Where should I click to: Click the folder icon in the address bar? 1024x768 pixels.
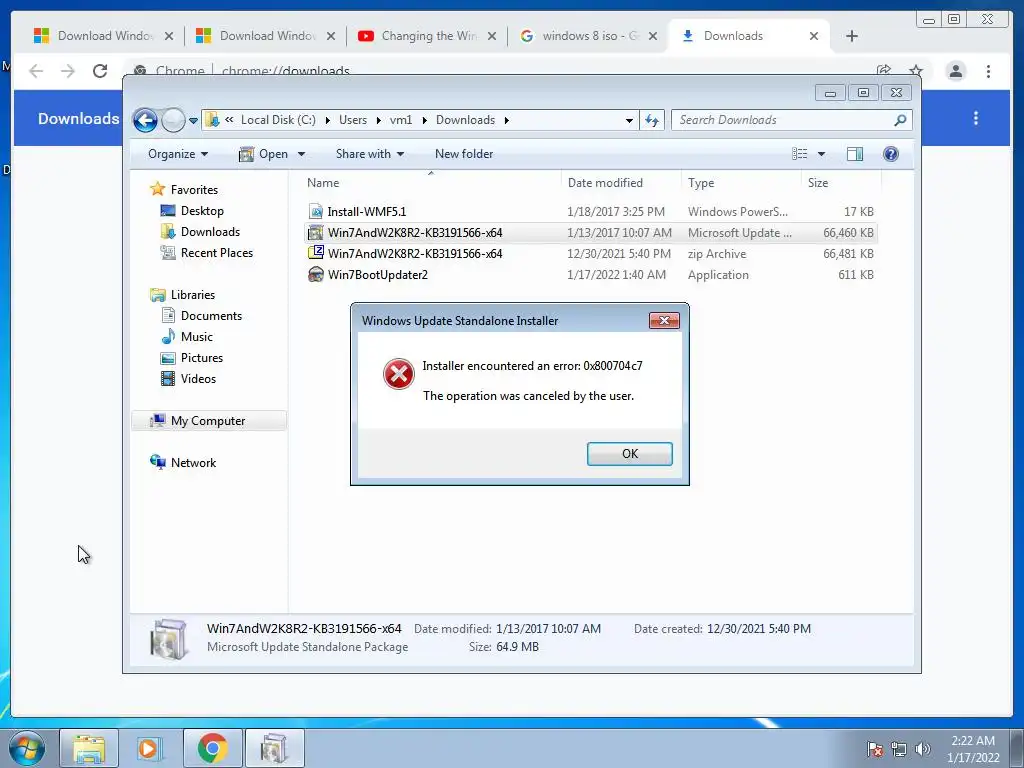tap(212, 120)
